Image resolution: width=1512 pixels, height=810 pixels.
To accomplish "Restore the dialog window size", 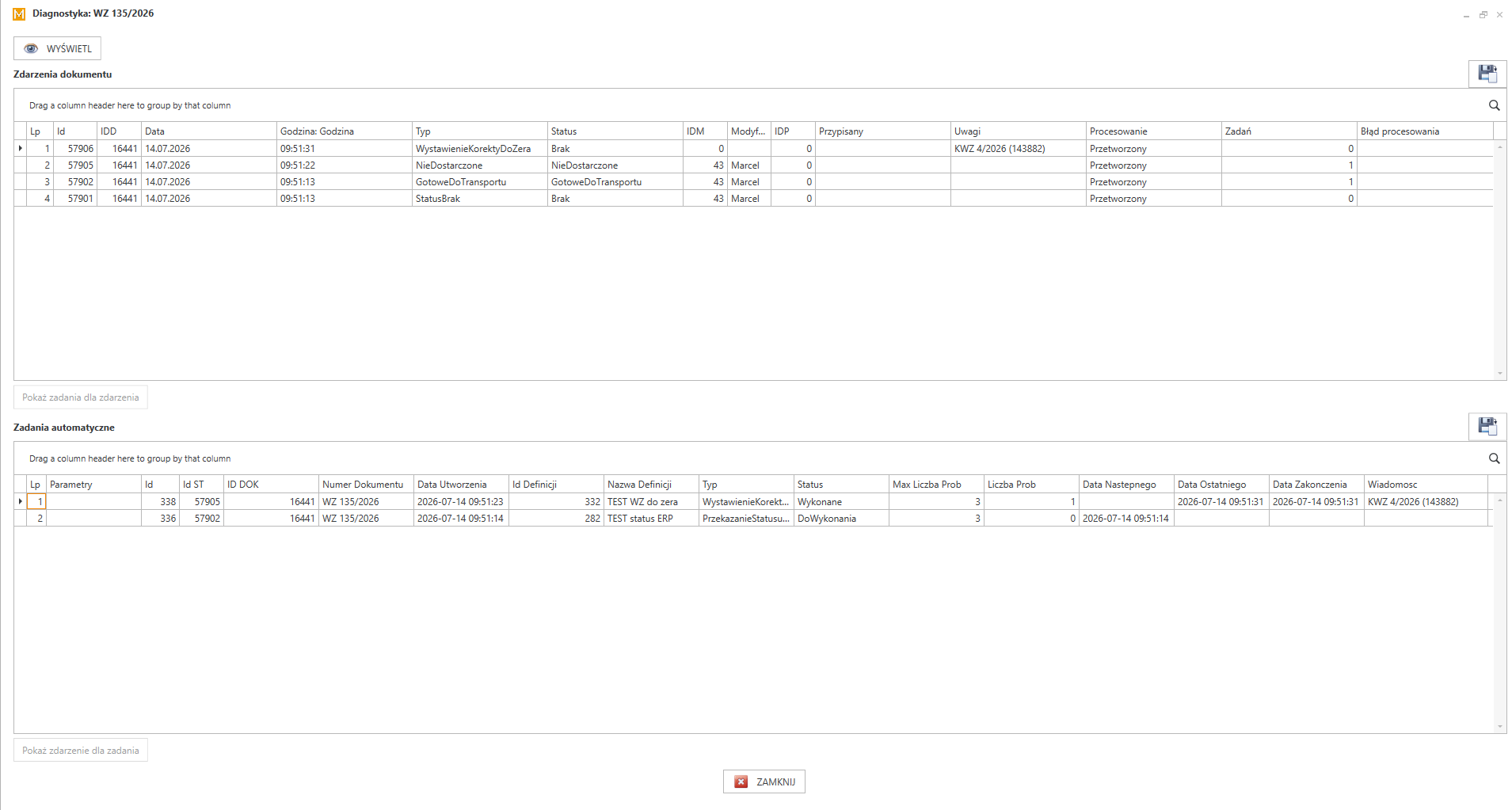I will [1483, 14].
